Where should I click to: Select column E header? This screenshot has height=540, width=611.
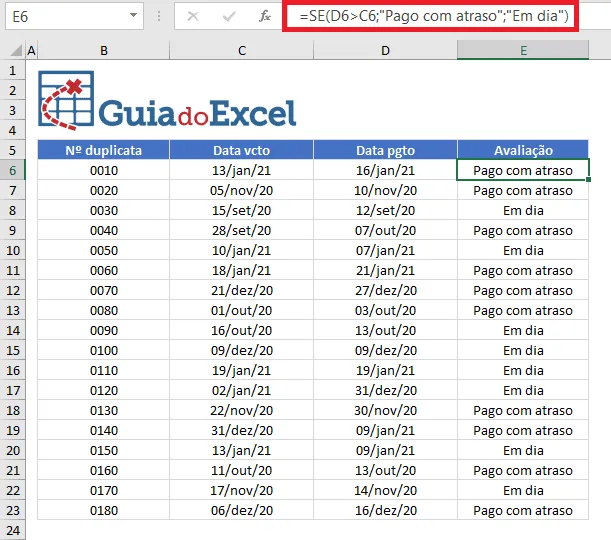523,51
